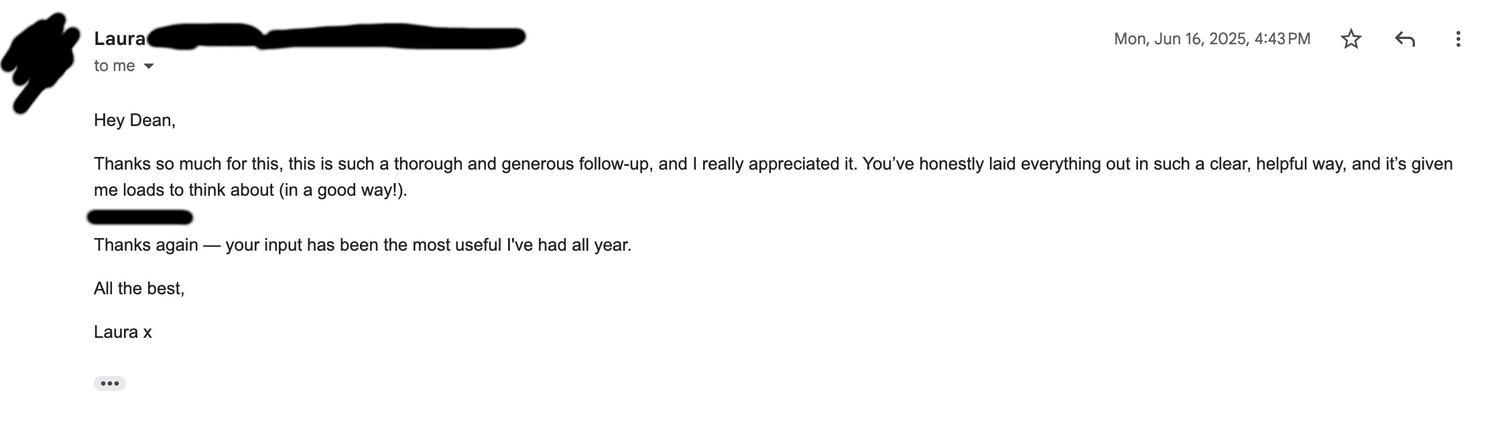Click the 'Laura x' signature
1500x421 pixels.
click(x=123, y=332)
